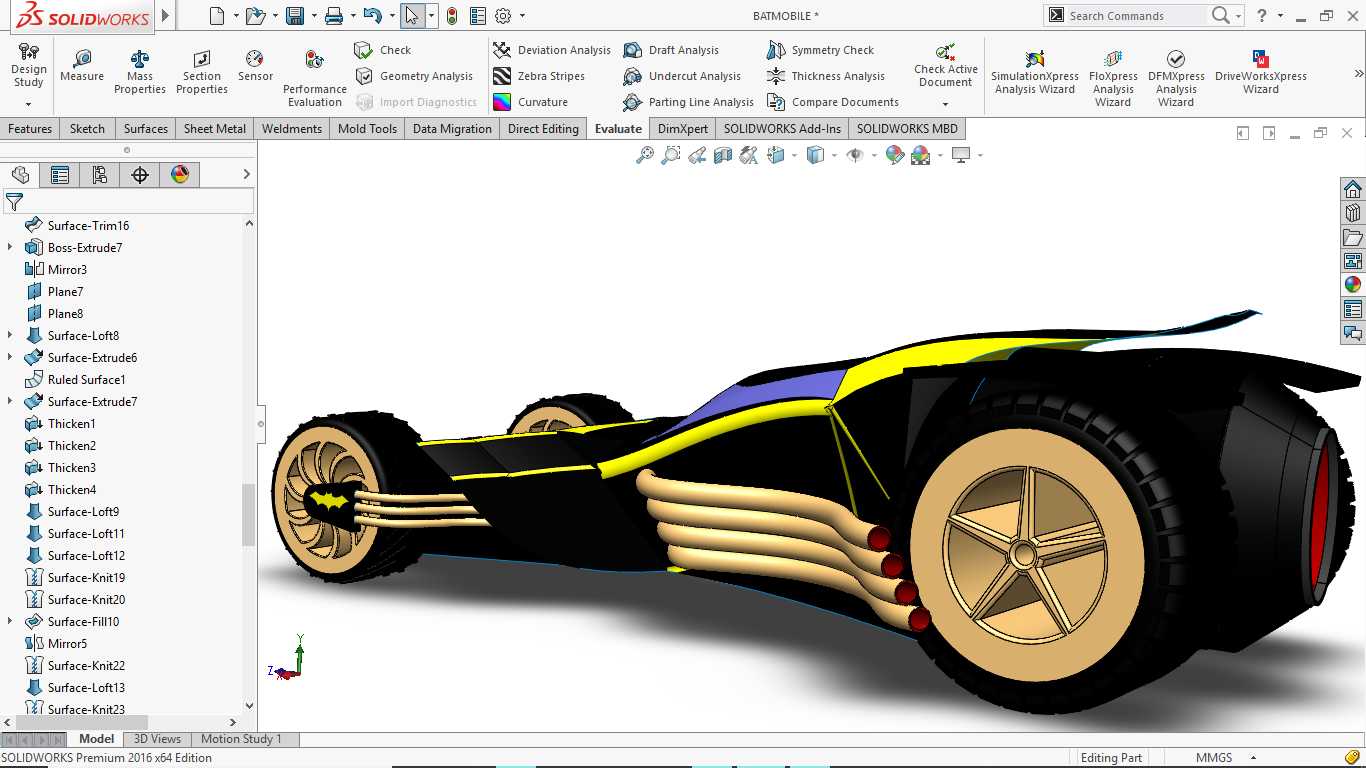Launch FloXpress Analysis Wizard
Screen dimensions: 1366x768
(1113, 78)
